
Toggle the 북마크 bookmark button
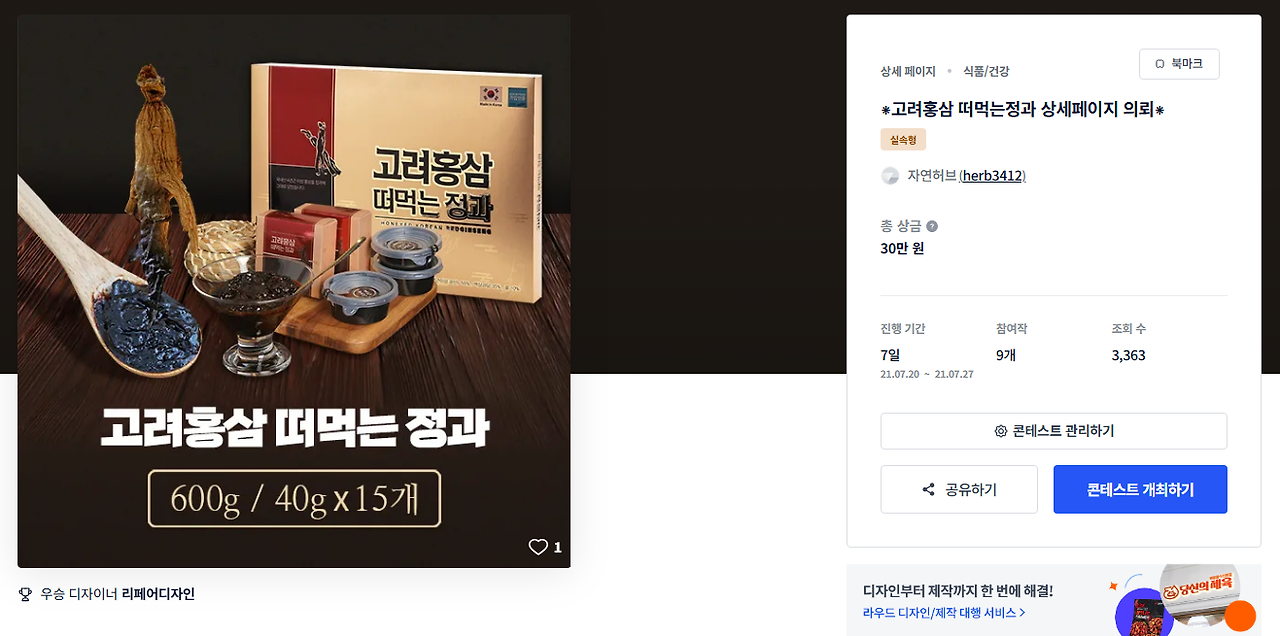pos(1179,64)
